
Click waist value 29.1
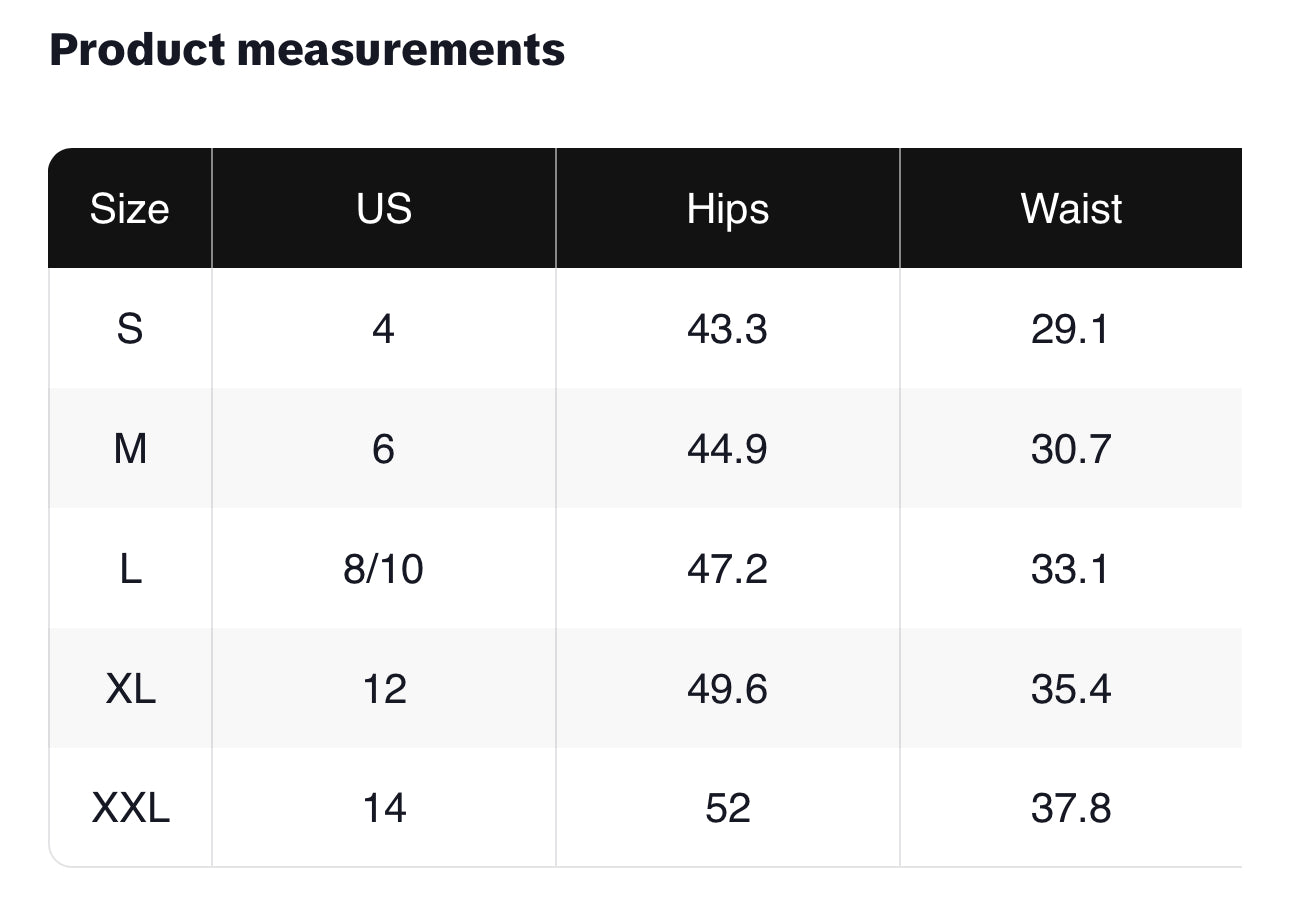tap(1071, 328)
